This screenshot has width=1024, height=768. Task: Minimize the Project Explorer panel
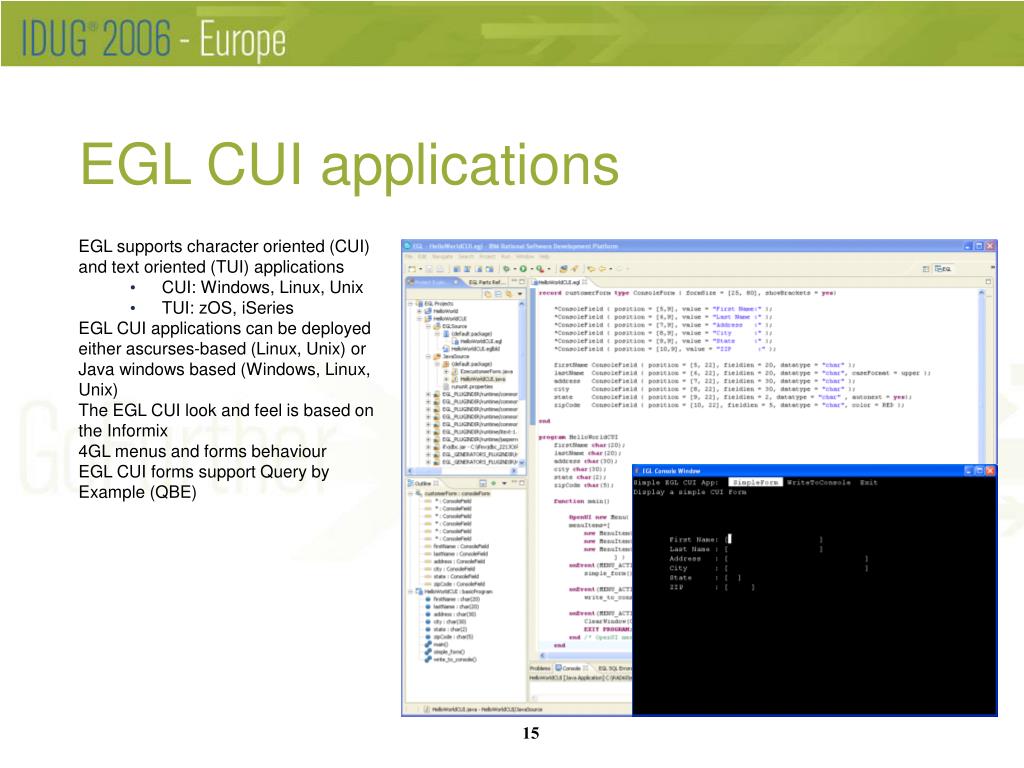[514, 281]
